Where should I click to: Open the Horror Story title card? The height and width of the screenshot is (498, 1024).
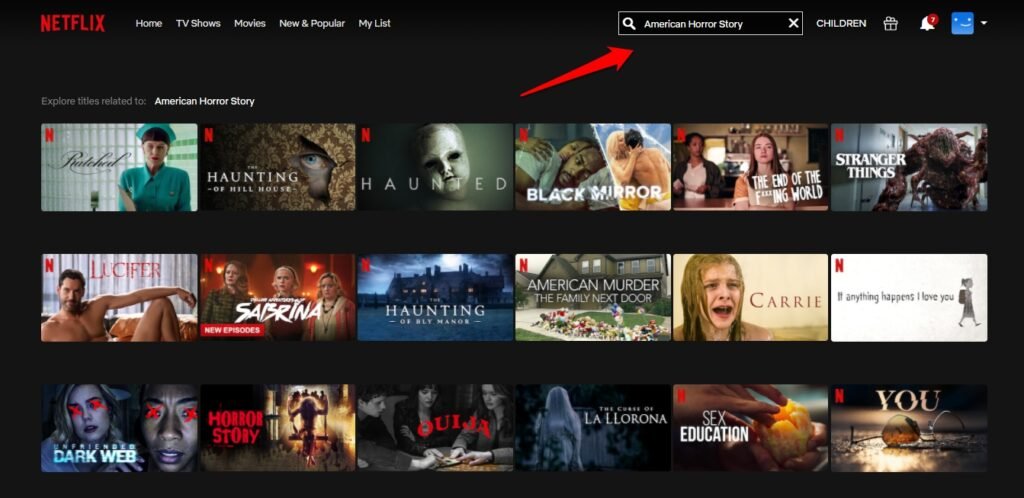pos(278,428)
